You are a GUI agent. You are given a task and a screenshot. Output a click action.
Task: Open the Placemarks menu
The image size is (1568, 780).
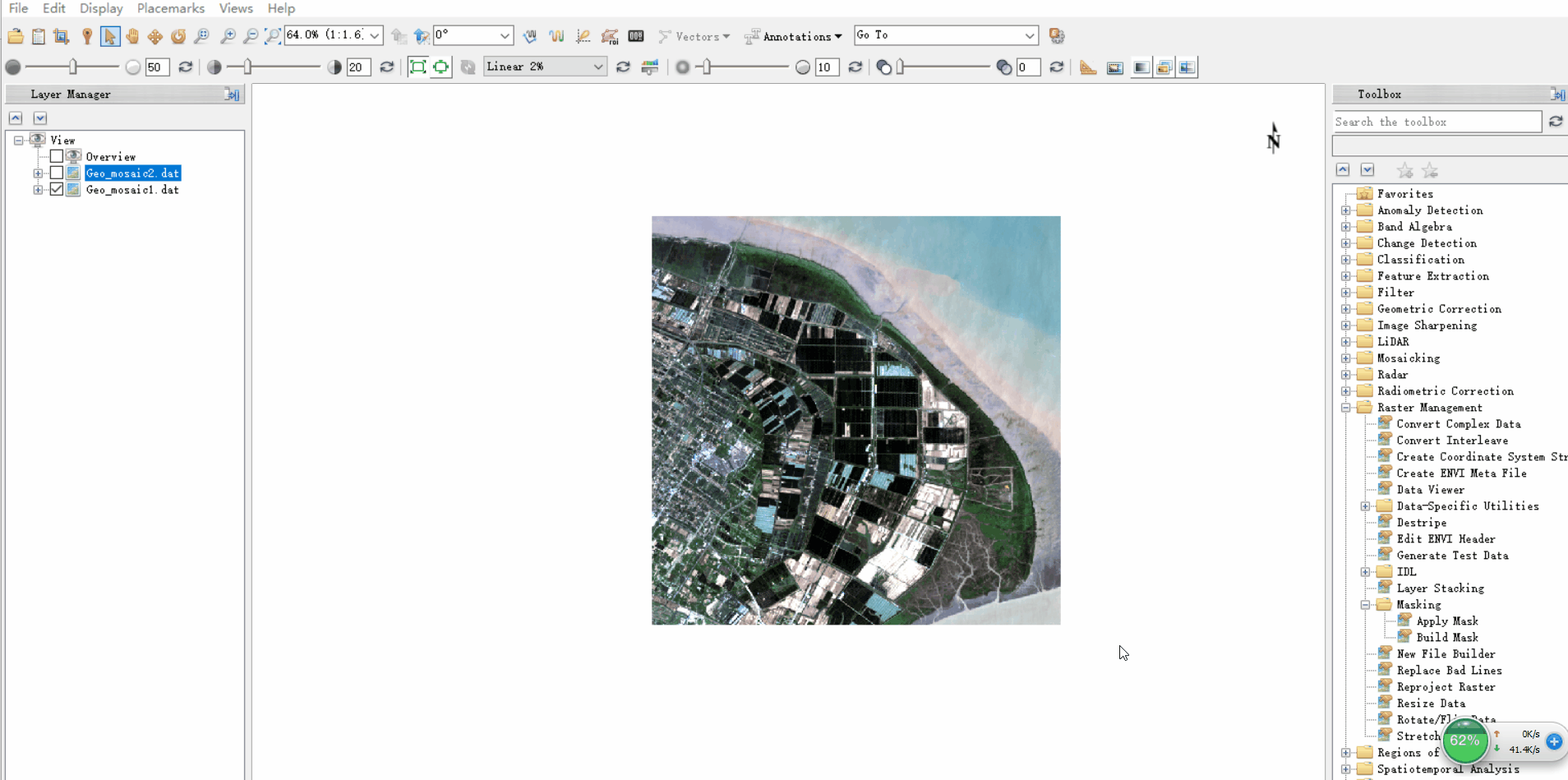click(171, 8)
